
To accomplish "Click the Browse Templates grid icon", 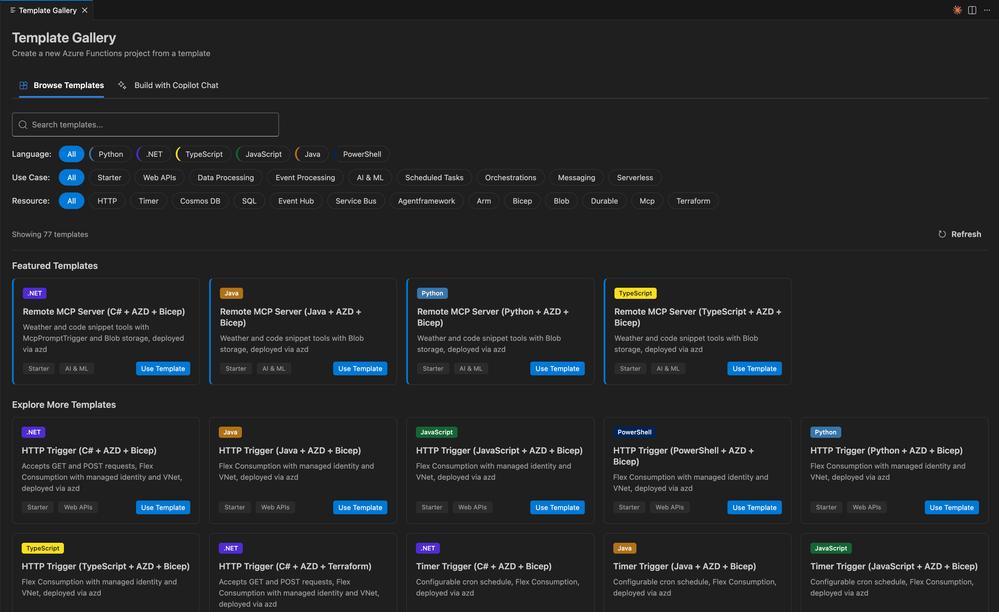I will pyautogui.click(x=24, y=85).
